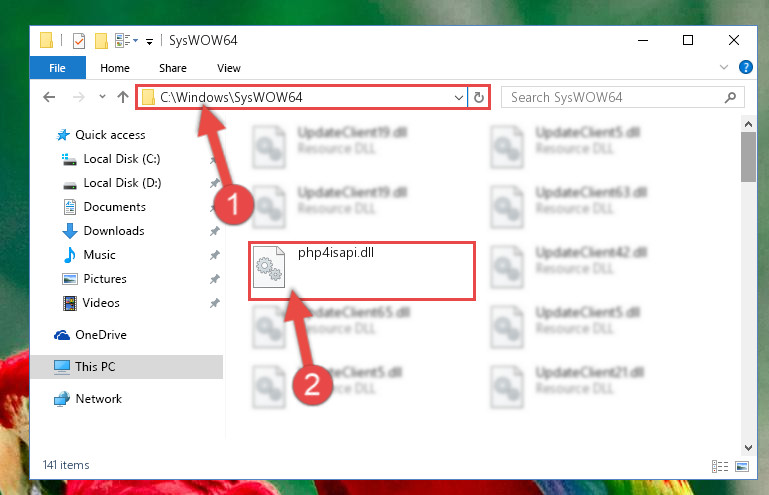Go up one folder level
Viewport: 769px width, 495px height.
(123, 97)
